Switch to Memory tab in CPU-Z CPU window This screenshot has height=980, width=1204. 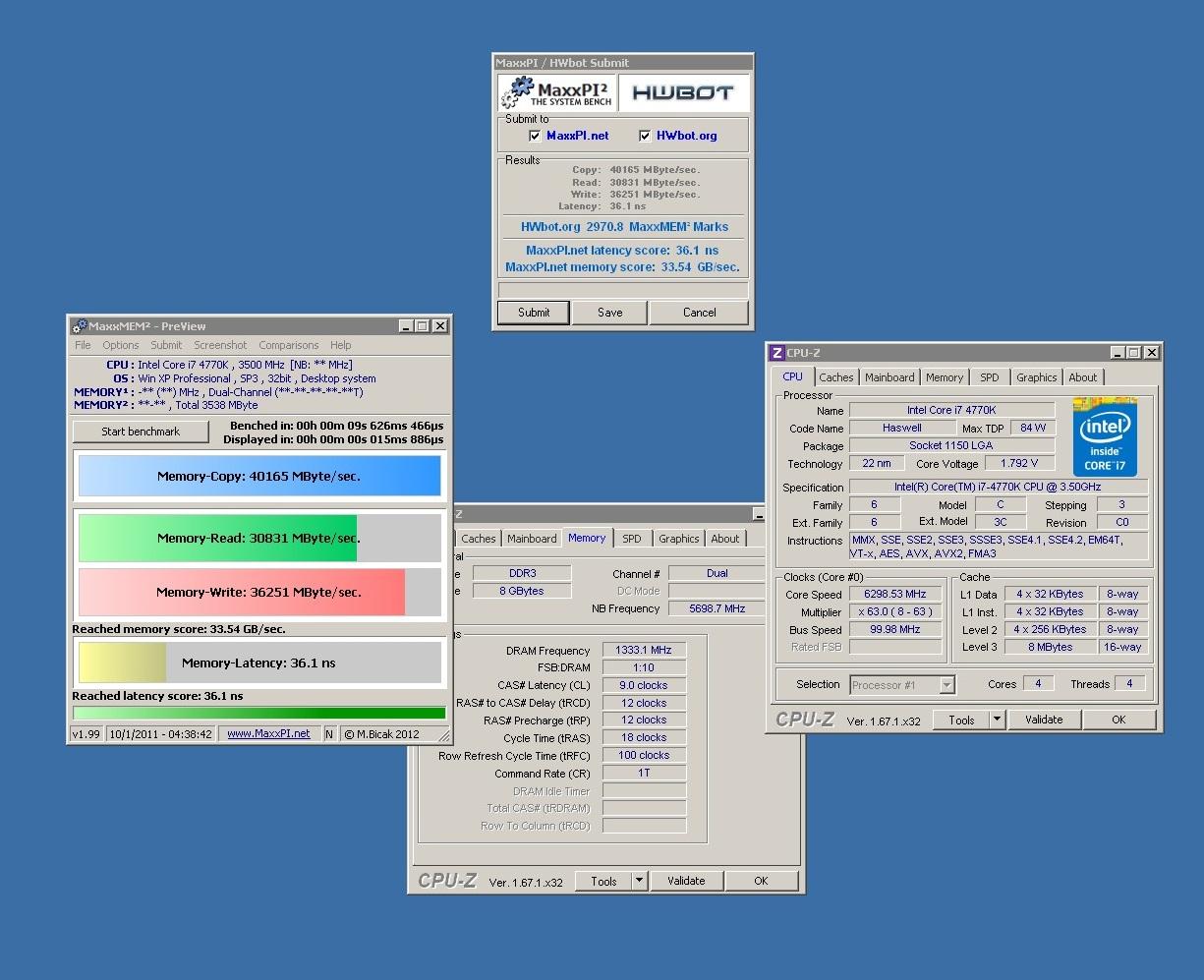[x=945, y=377]
